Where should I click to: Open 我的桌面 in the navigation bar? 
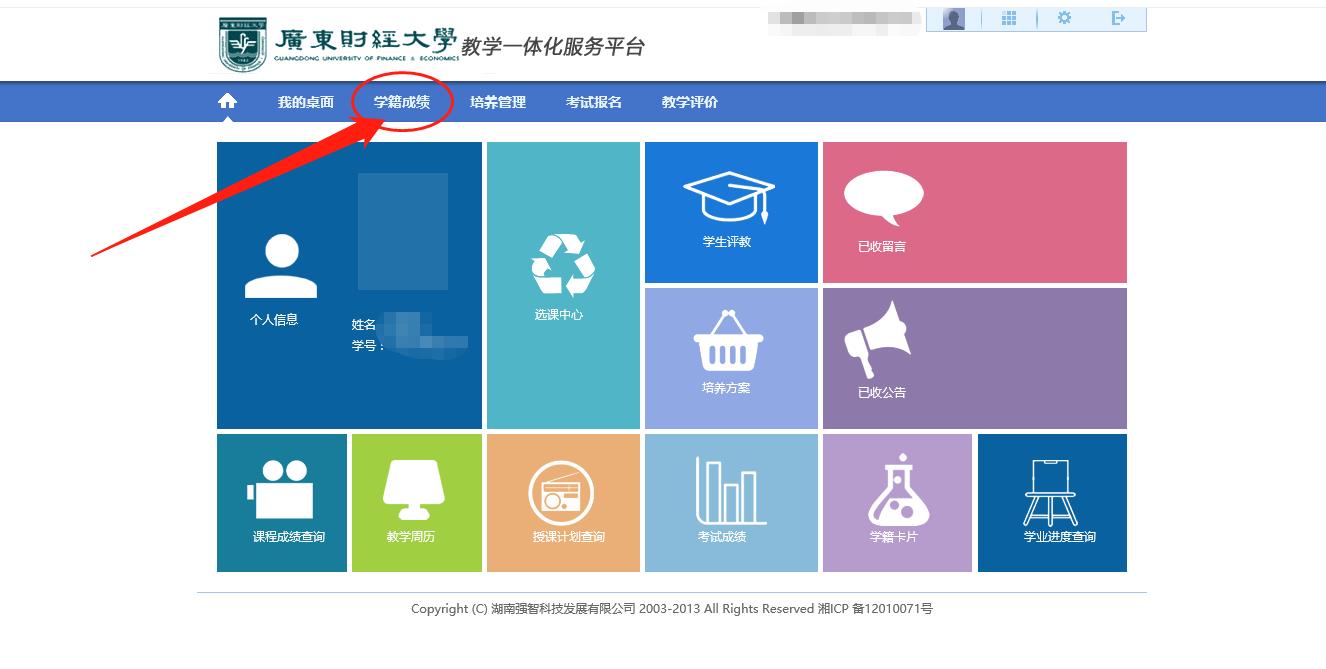pyautogui.click(x=306, y=102)
